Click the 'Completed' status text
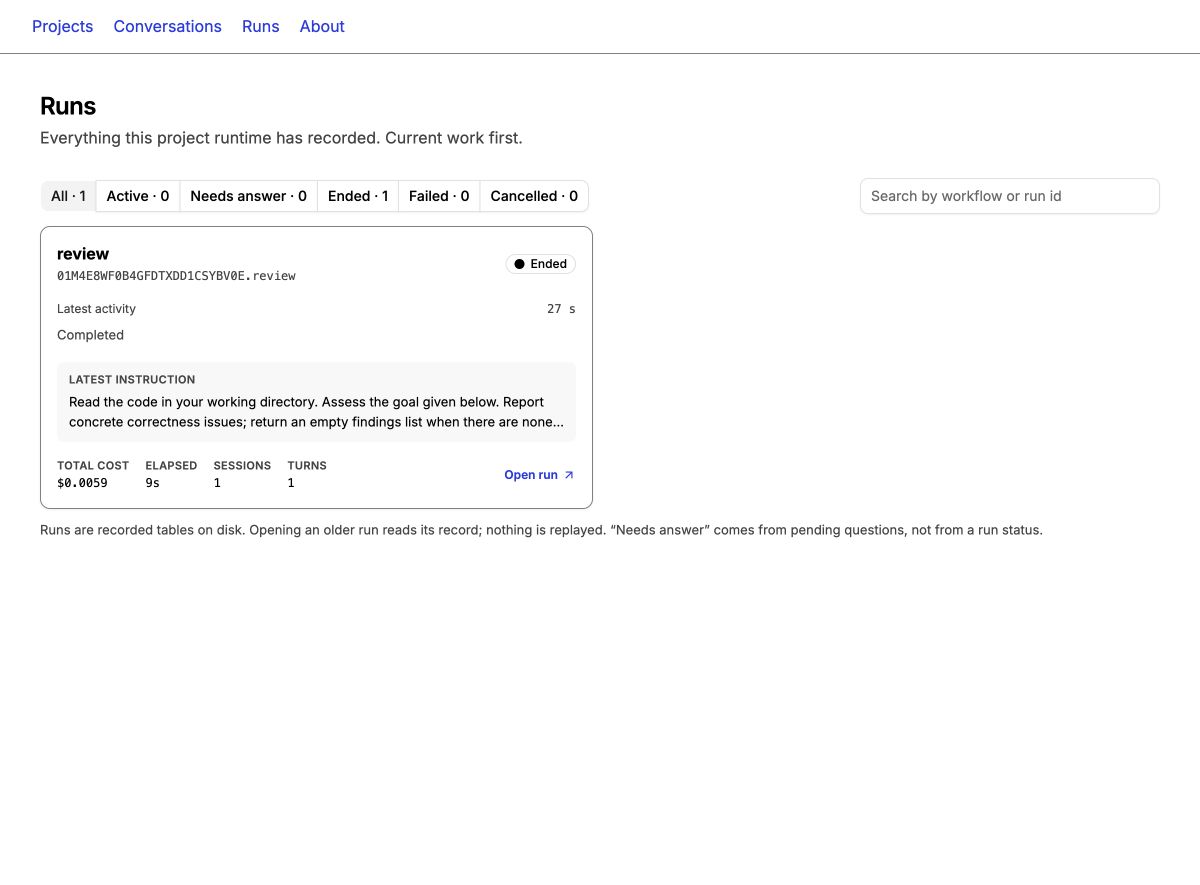1200x885 pixels. pos(90,335)
